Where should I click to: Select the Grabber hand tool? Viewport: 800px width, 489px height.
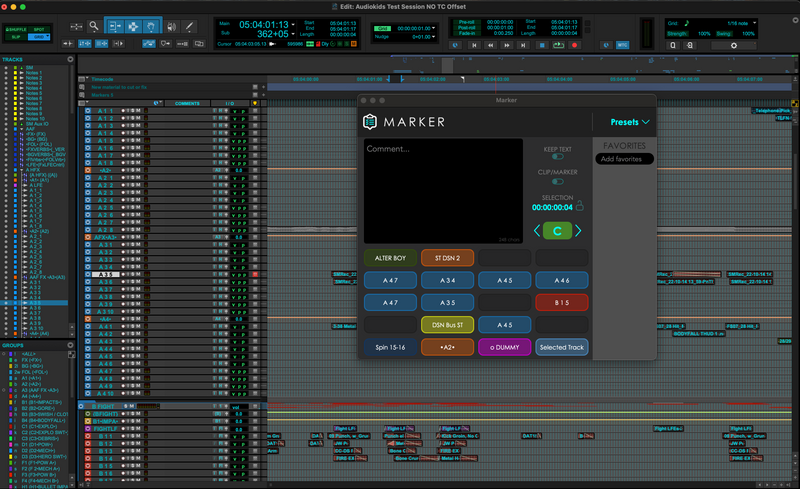click(151, 26)
